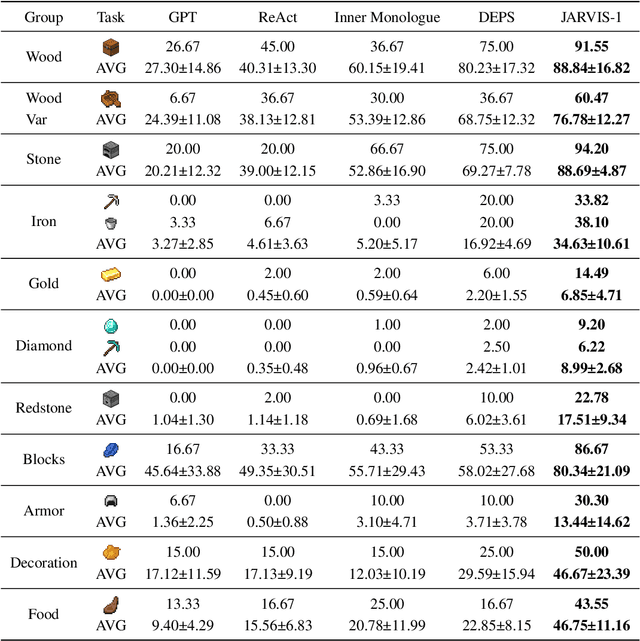This screenshot has width=640, height=641.
Task: Click the Diamond group label
Action: (x=44, y=346)
